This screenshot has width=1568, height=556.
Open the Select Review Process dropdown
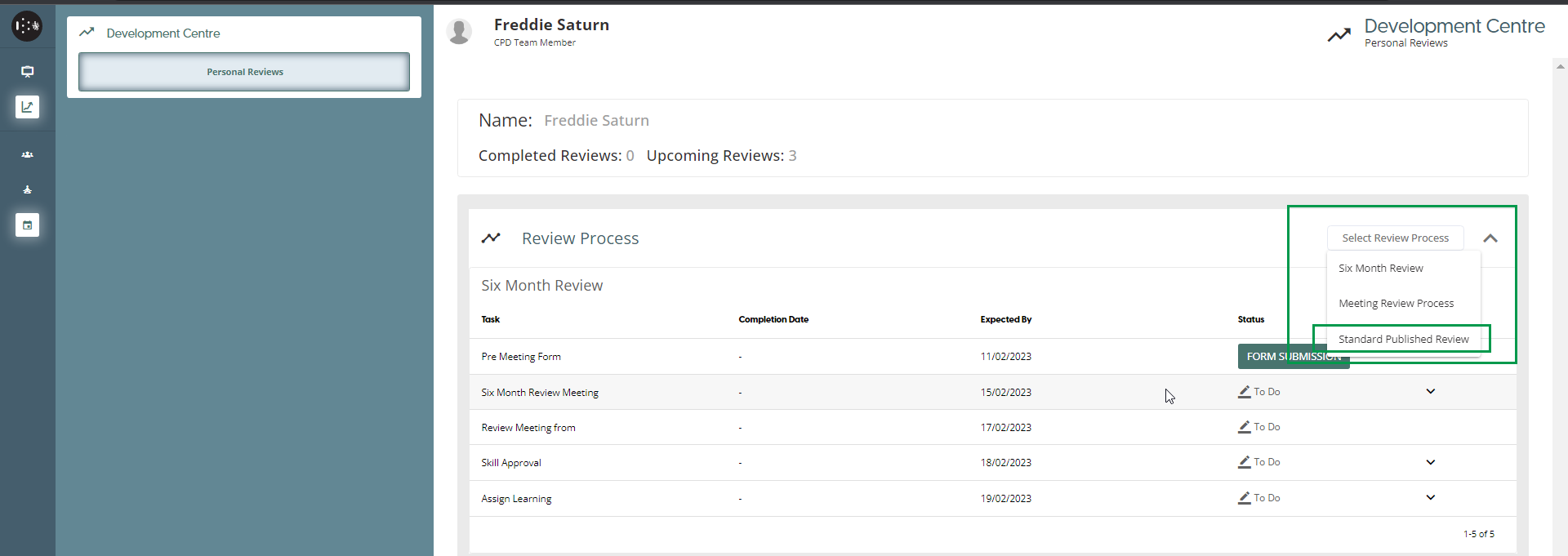(x=1395, y=238)
